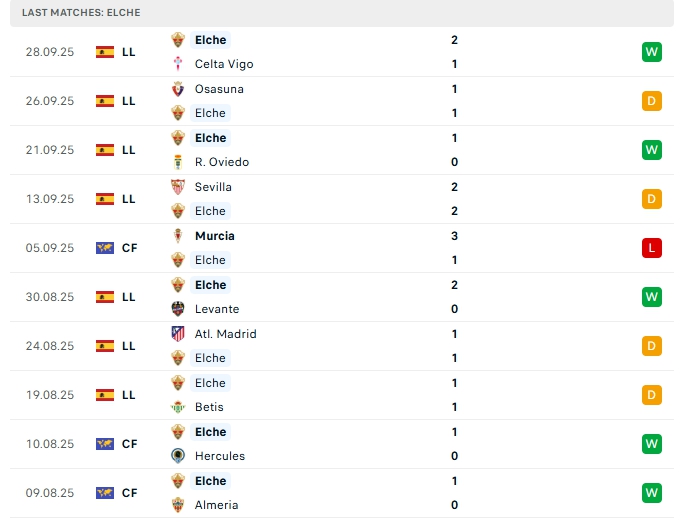Viewport: 684px width, 523px height.
Task: Open the Atl. Madrid team link
Action: coord(225,334)
